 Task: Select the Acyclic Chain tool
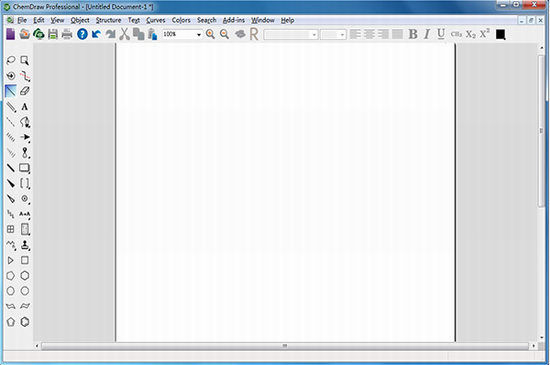(x=11, y=245)
